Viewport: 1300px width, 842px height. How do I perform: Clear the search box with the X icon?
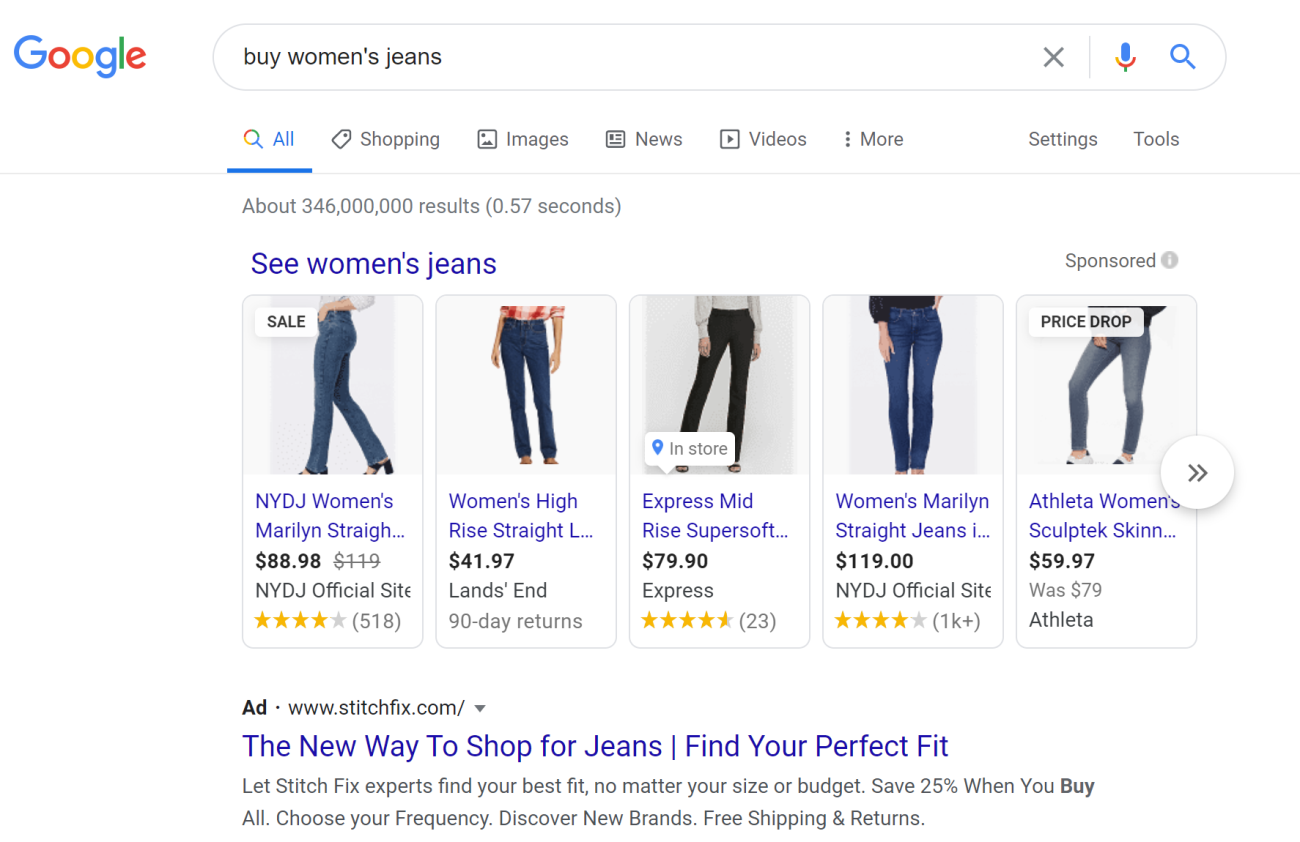coord(1053,57)
